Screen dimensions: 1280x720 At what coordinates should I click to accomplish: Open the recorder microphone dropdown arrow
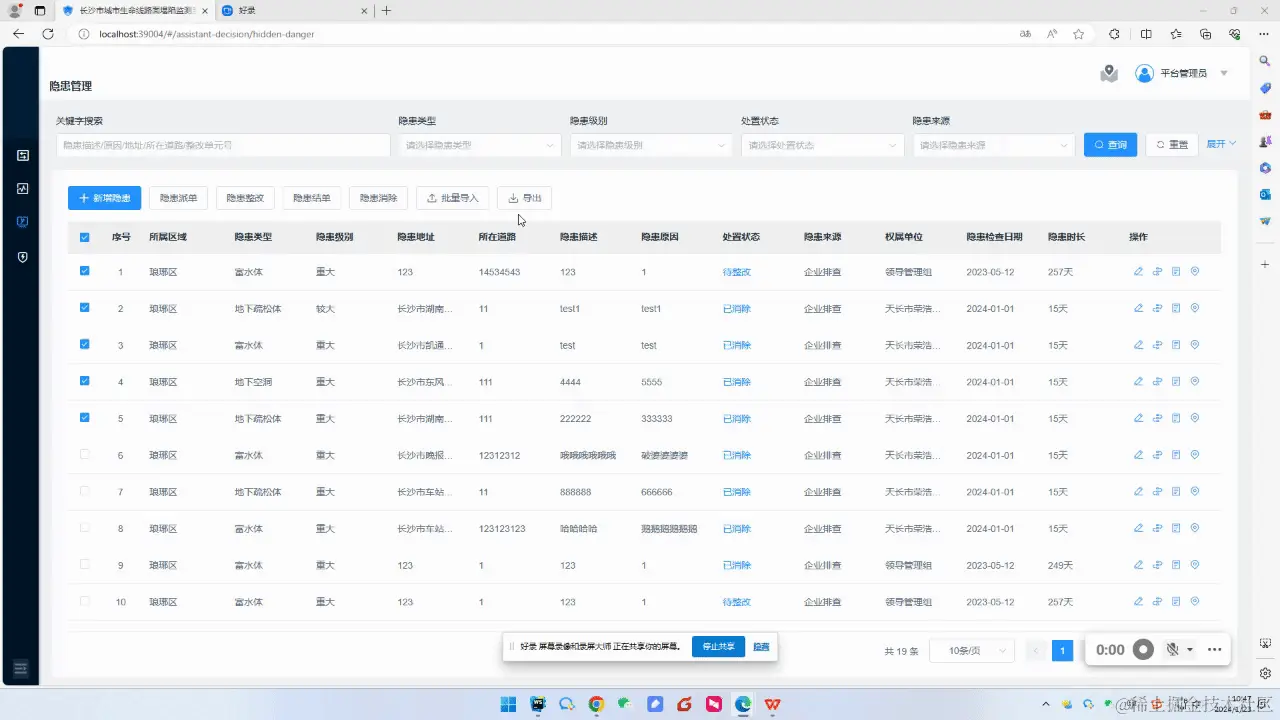[1190, 650]
